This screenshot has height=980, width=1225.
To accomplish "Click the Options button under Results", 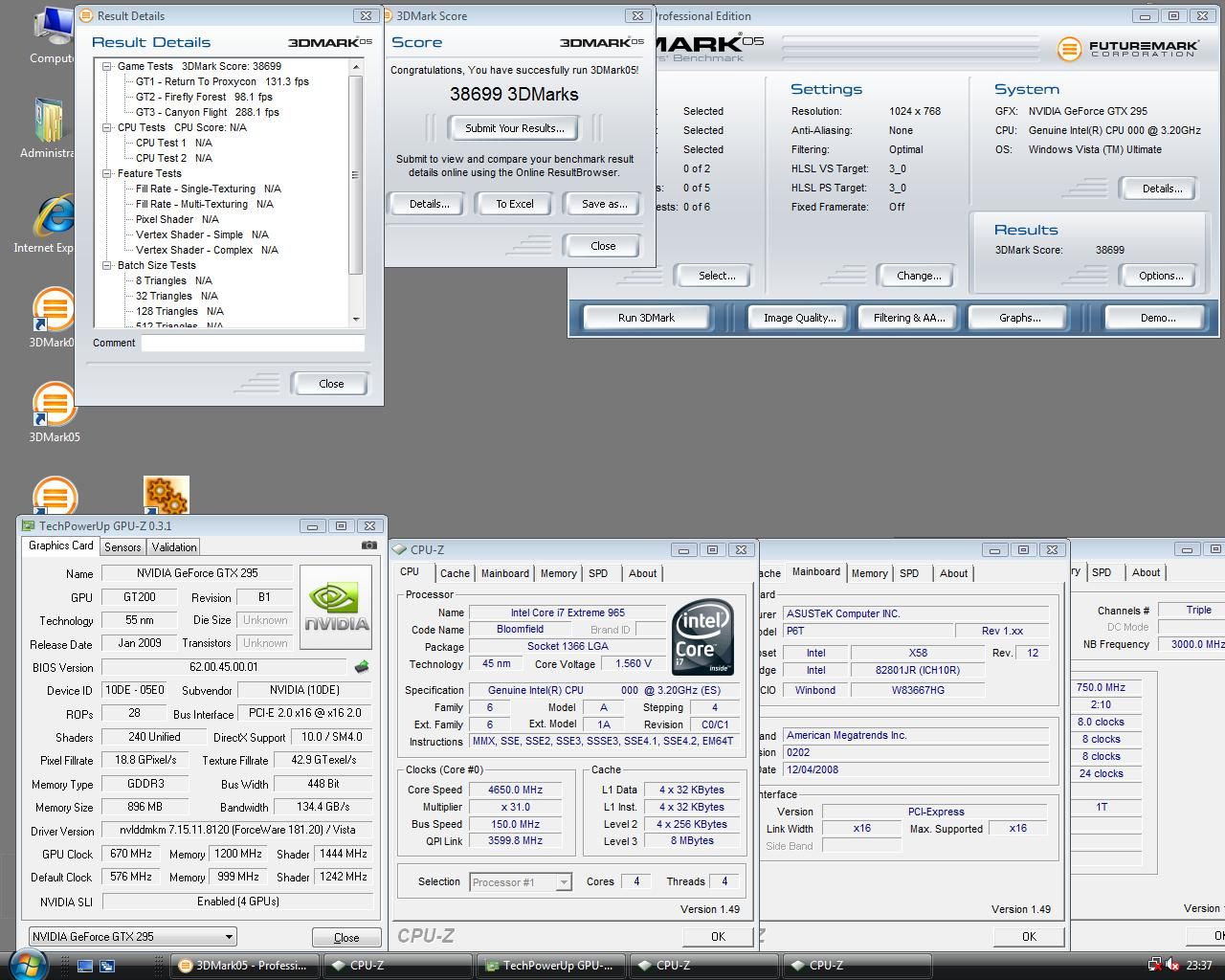I will point(1160,276).
